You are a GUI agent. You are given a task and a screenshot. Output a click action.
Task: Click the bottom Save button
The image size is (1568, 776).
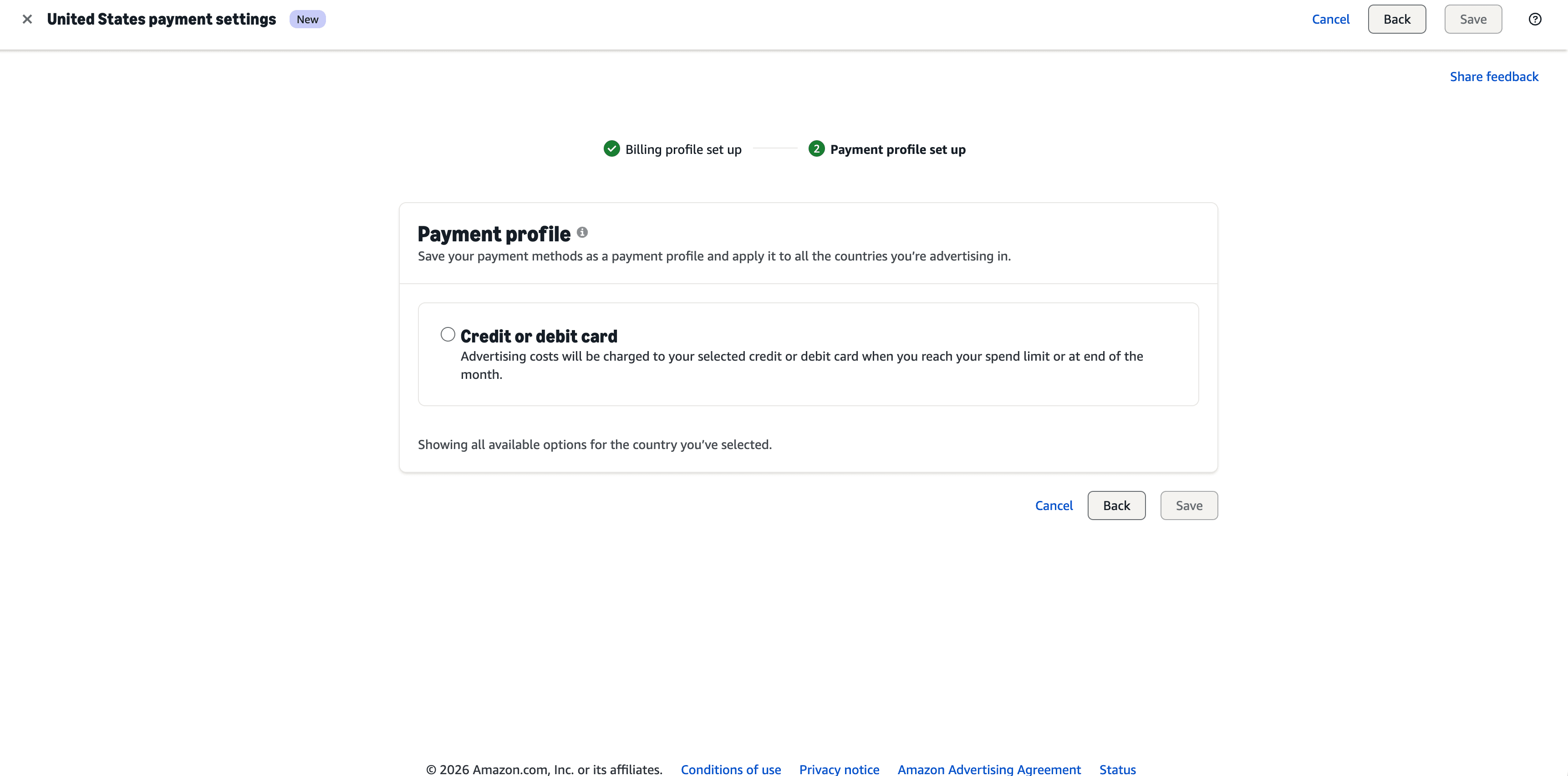pos(1188,505)
